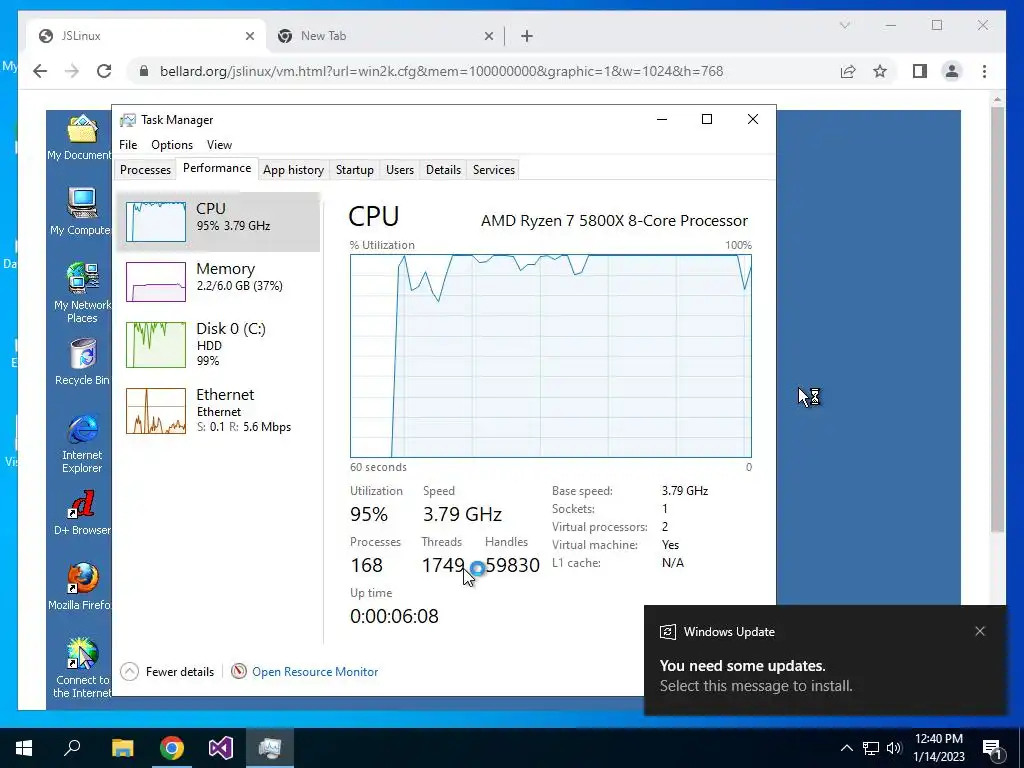
Task: Open Chrome three-dot menu
Action: click(985, 71)
